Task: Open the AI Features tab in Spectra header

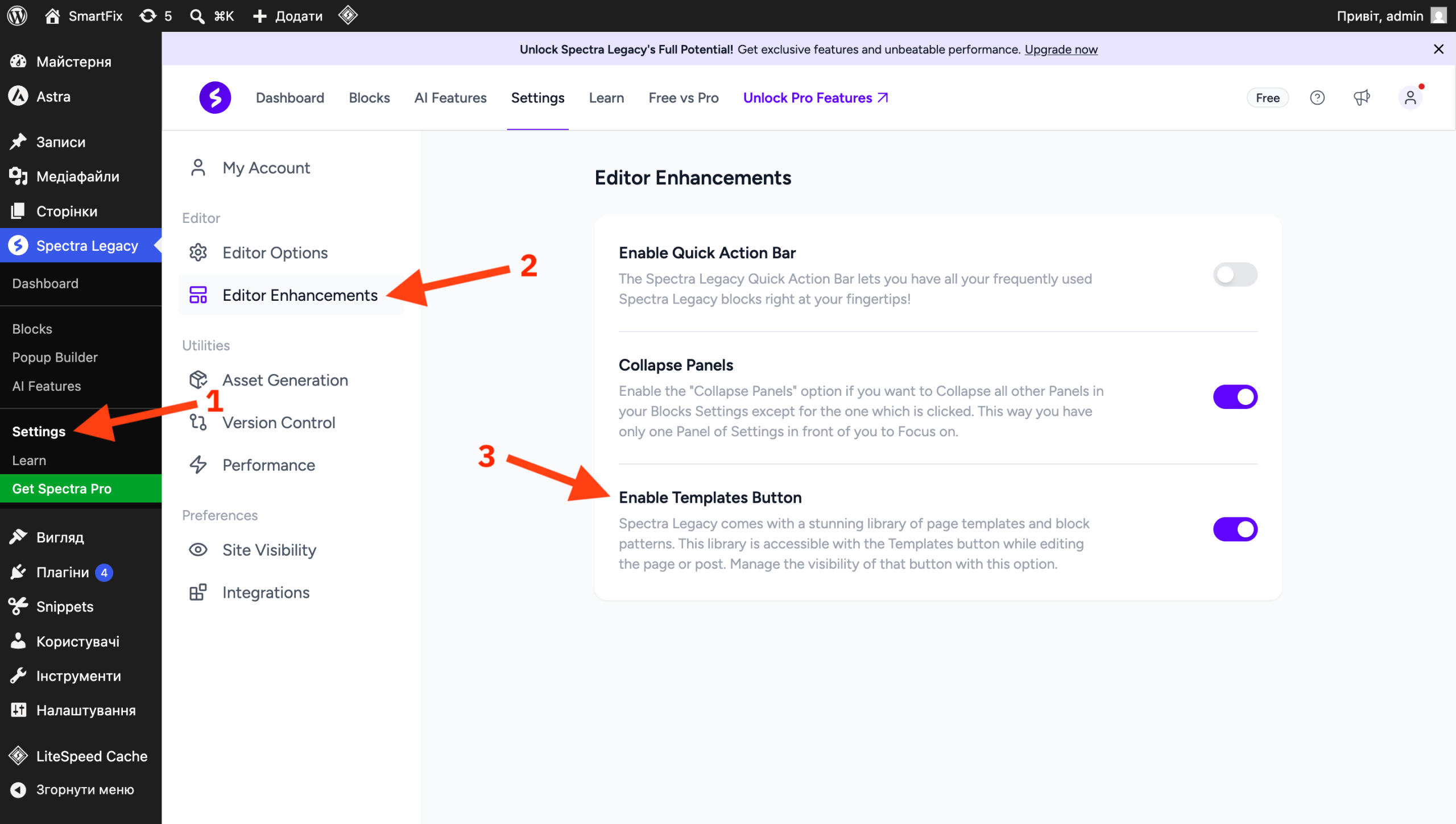Action: click(450, 98)
